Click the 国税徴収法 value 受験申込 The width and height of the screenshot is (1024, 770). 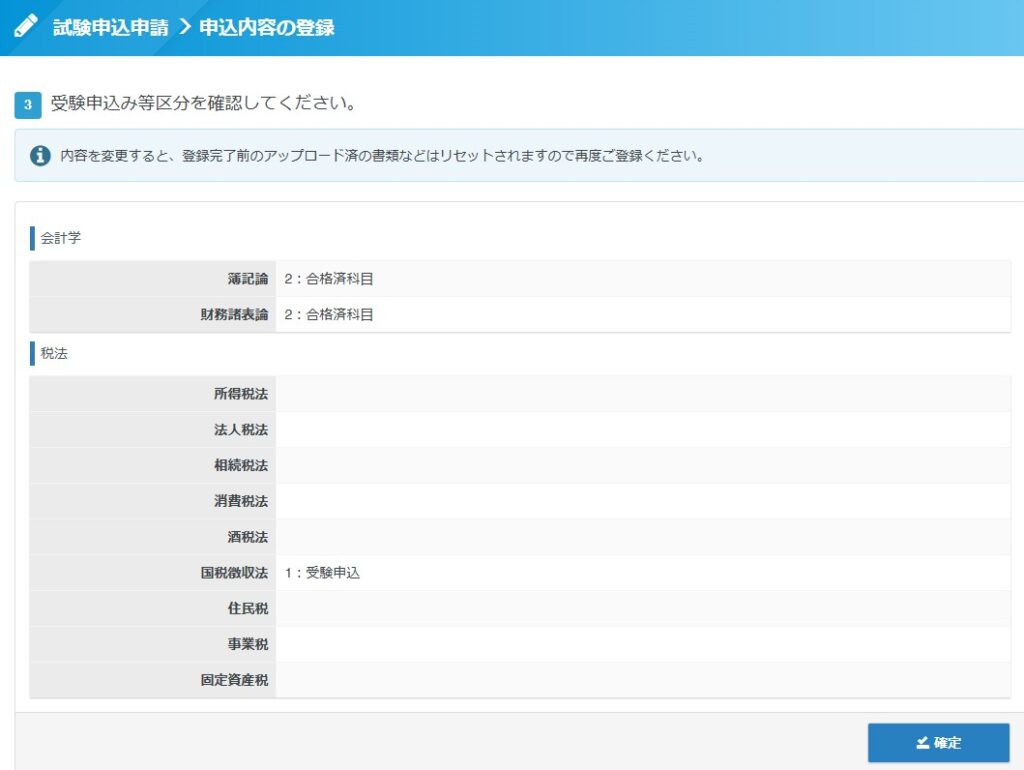pyautogui.click(x=321, y=573)
